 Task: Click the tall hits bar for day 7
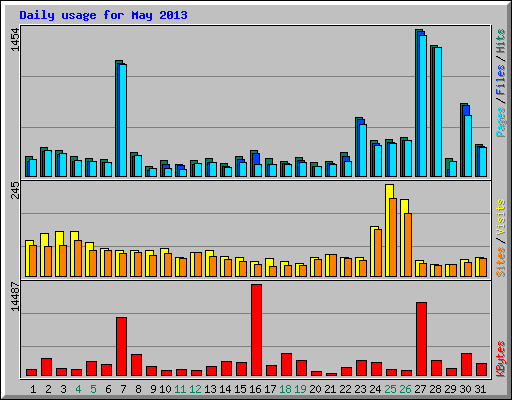coord(117,118)
